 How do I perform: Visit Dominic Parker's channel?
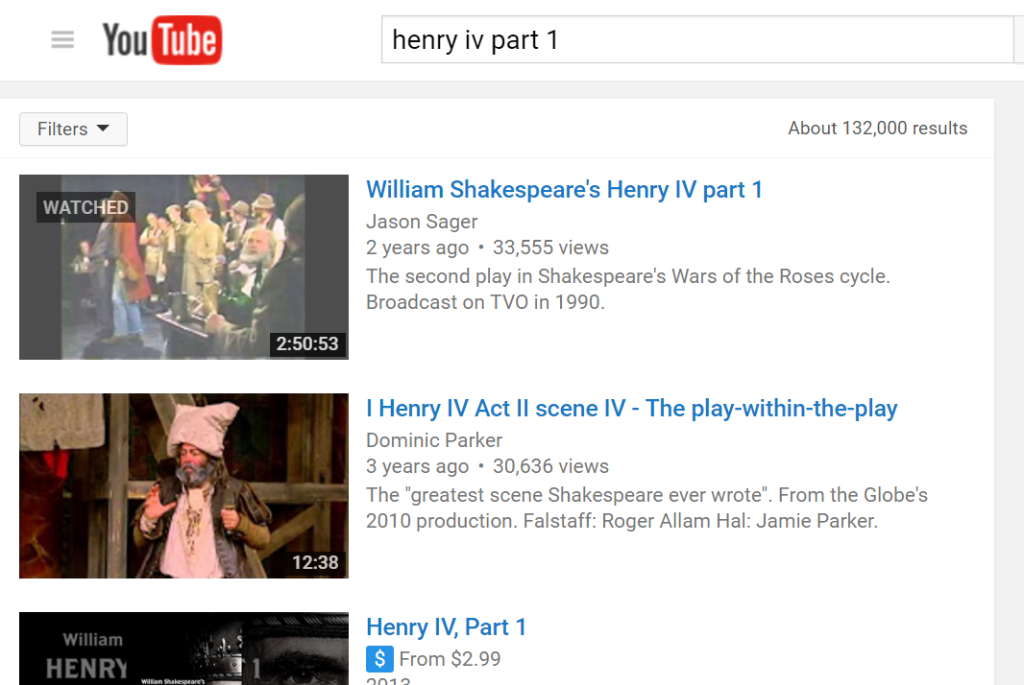pos(434,440)
